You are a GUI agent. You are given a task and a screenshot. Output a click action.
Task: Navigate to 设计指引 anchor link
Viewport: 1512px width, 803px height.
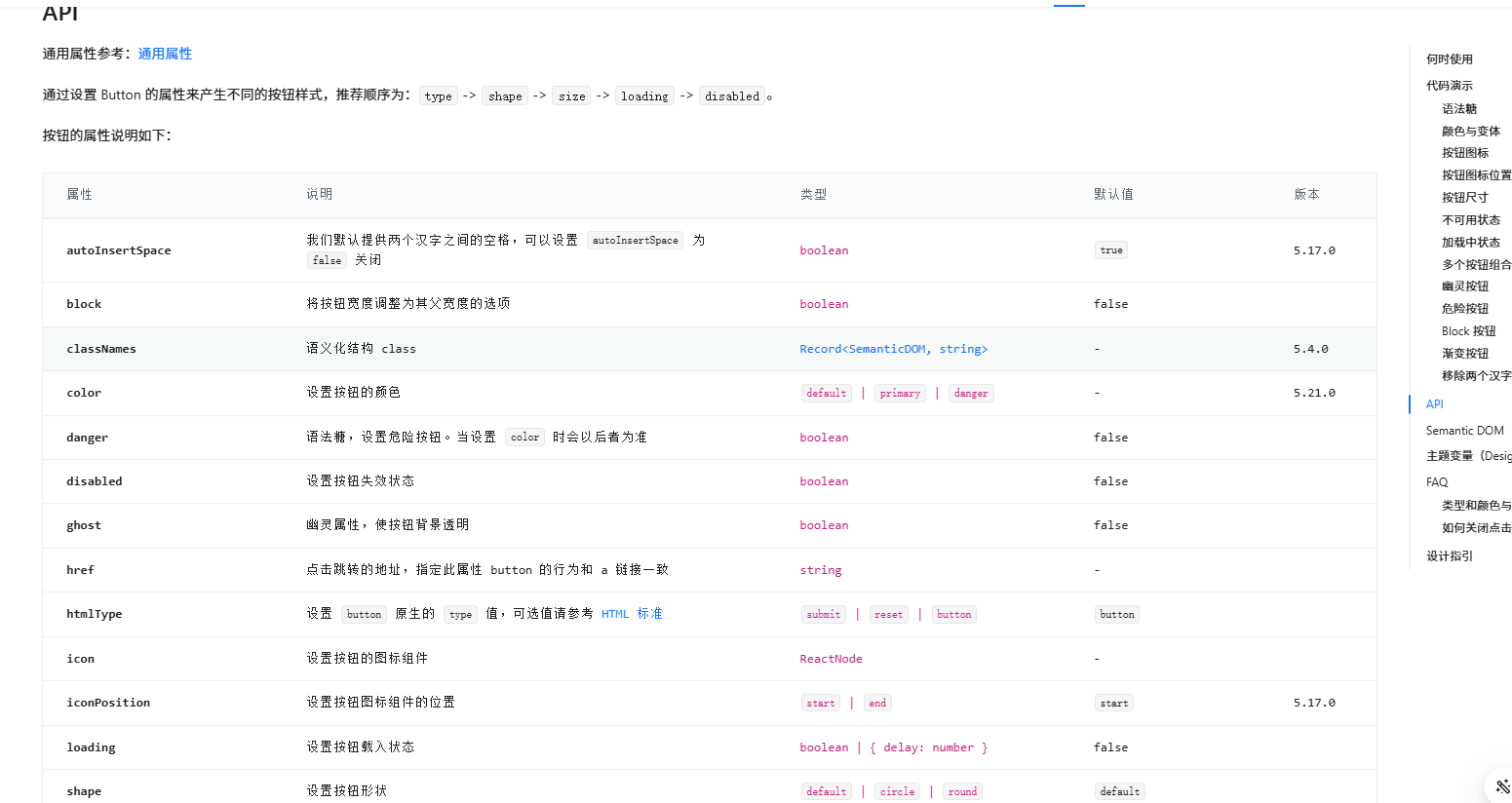[1449, 556]
